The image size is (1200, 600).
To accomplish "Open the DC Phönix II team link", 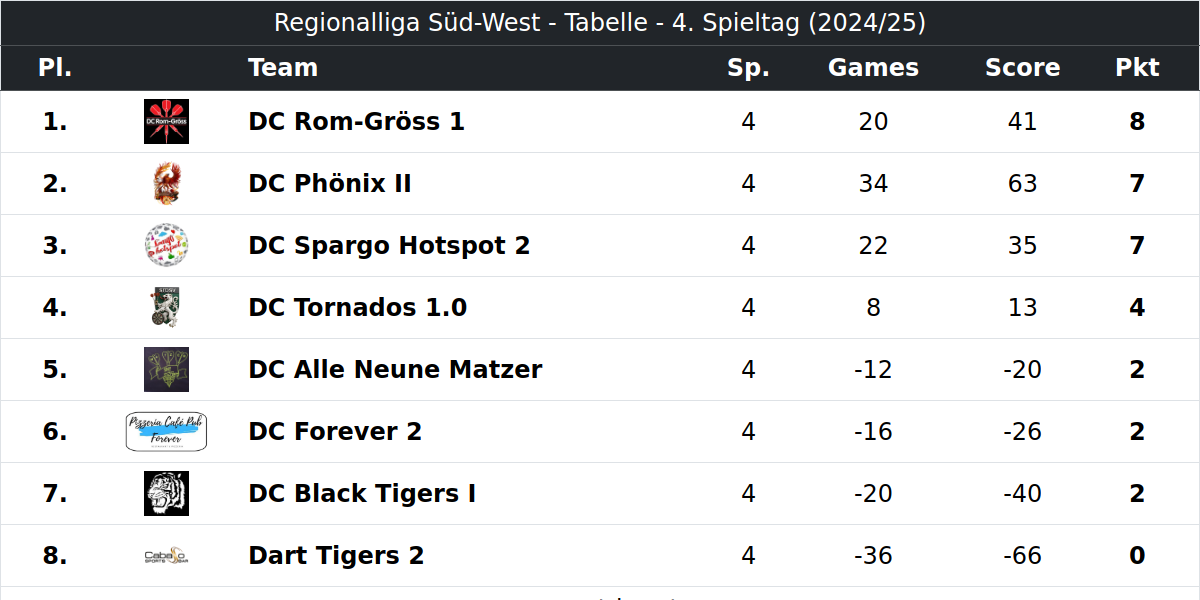I will 330,184.
